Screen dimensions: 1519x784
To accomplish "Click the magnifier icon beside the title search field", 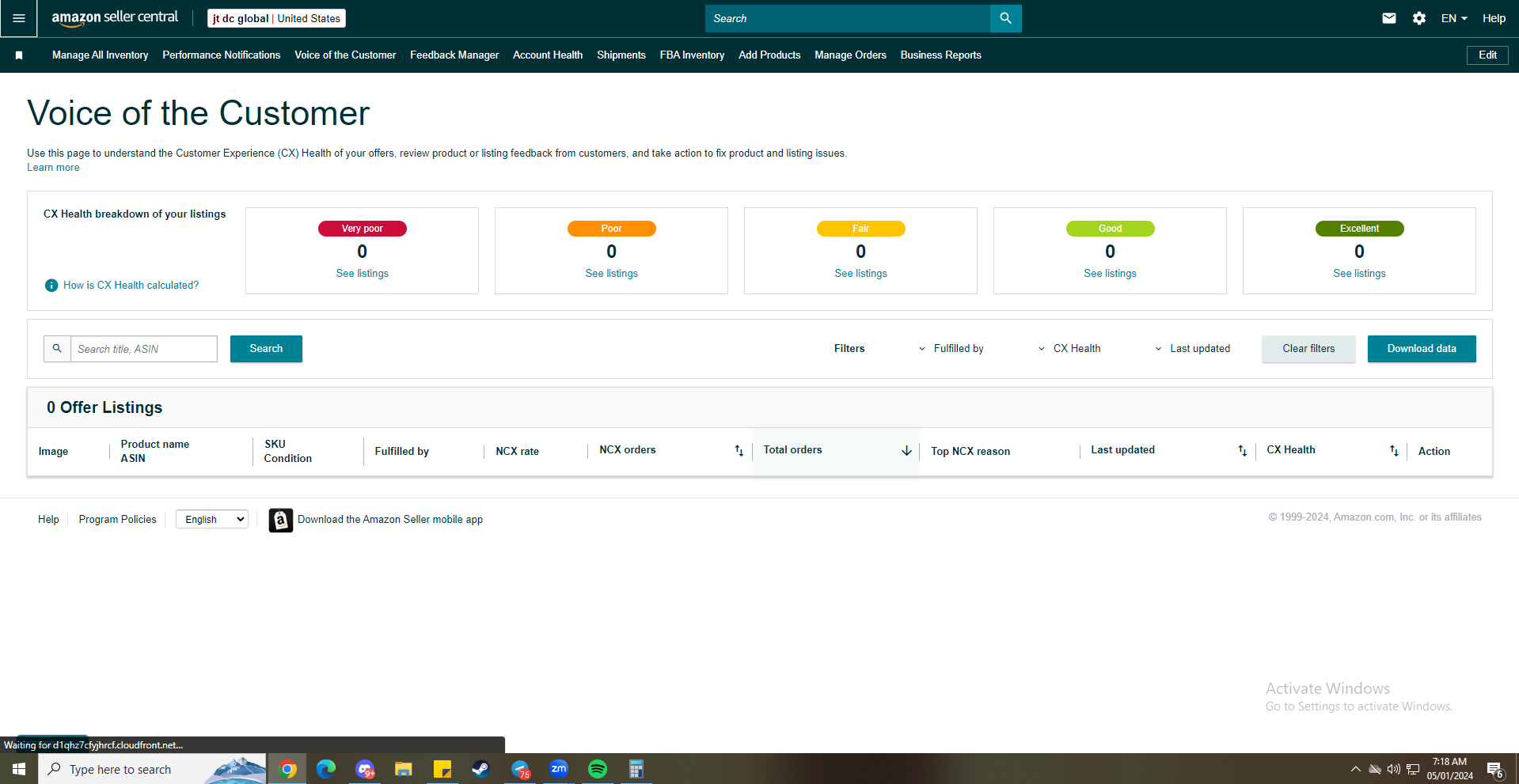I will 57,349.
